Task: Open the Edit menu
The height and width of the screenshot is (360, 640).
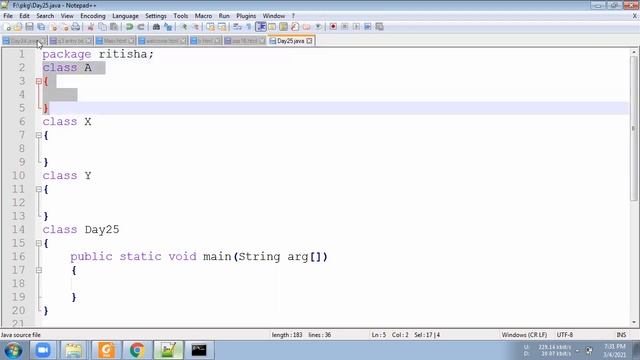Action: (x=24, y=16)
